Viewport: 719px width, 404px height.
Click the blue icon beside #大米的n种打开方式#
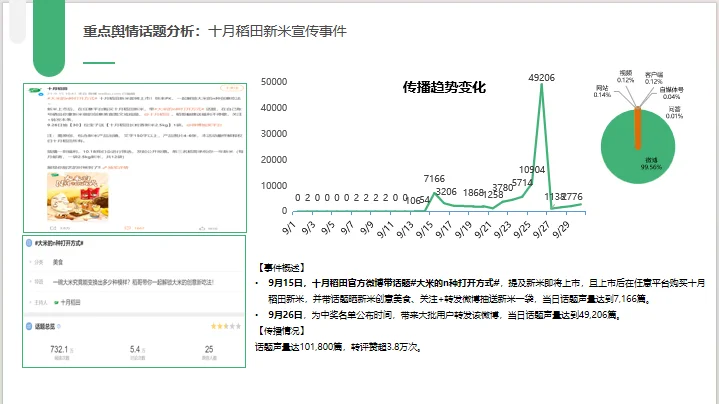(29, 243)
